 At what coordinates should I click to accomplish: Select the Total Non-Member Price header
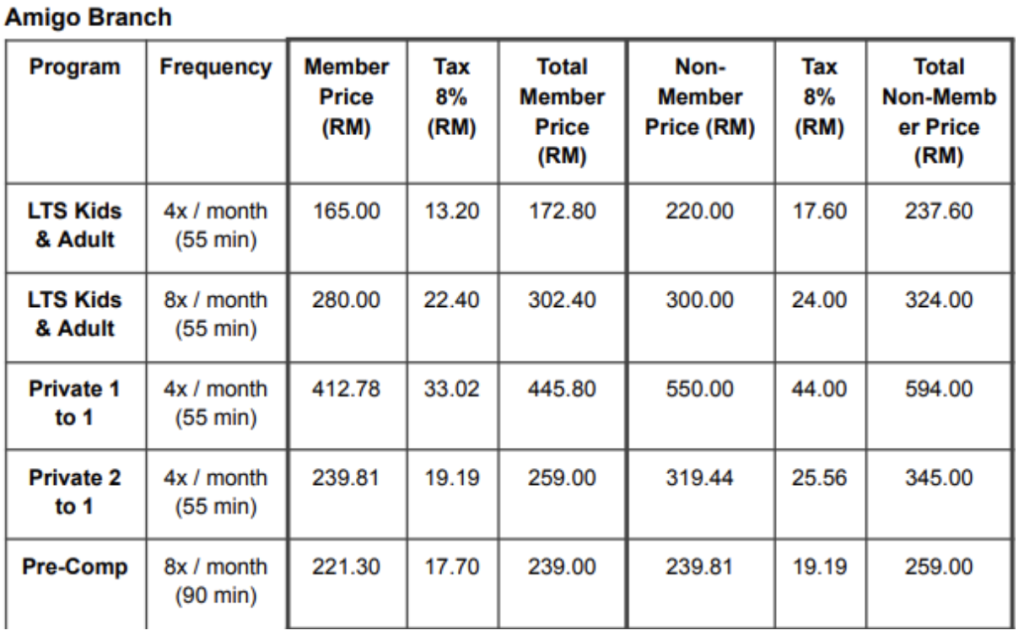coord(938,111)
